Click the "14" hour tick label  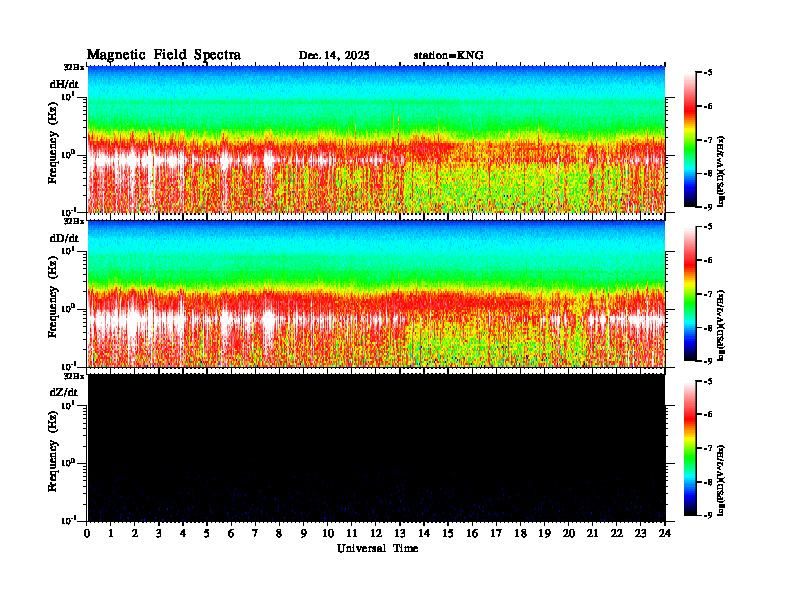[424, 533]
